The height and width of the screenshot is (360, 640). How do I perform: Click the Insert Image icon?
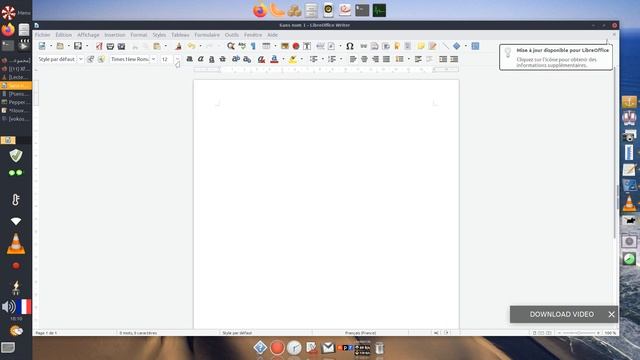click(x=285, y=46)
